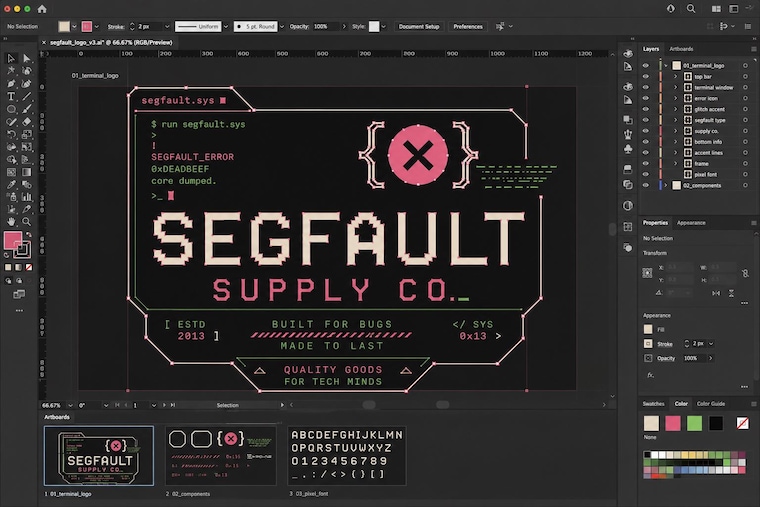This screenshot has width=760, height=507.
Task: Expand the 02_components layer
Action: [666, 185]
